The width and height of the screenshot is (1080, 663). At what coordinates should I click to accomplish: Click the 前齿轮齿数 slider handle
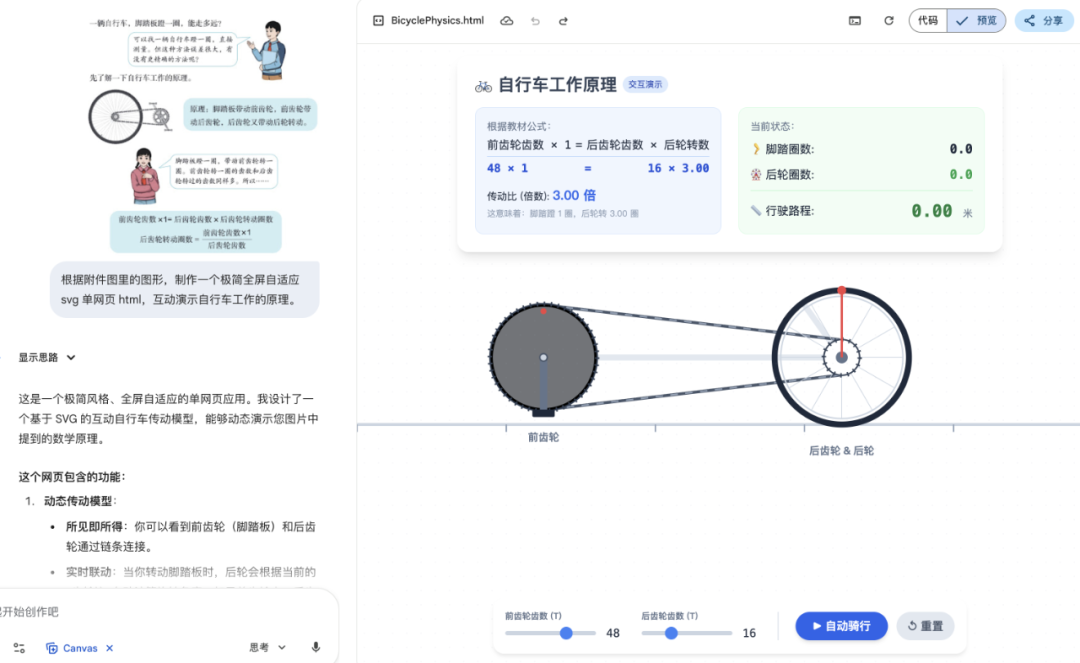click(x=566, y=633)
